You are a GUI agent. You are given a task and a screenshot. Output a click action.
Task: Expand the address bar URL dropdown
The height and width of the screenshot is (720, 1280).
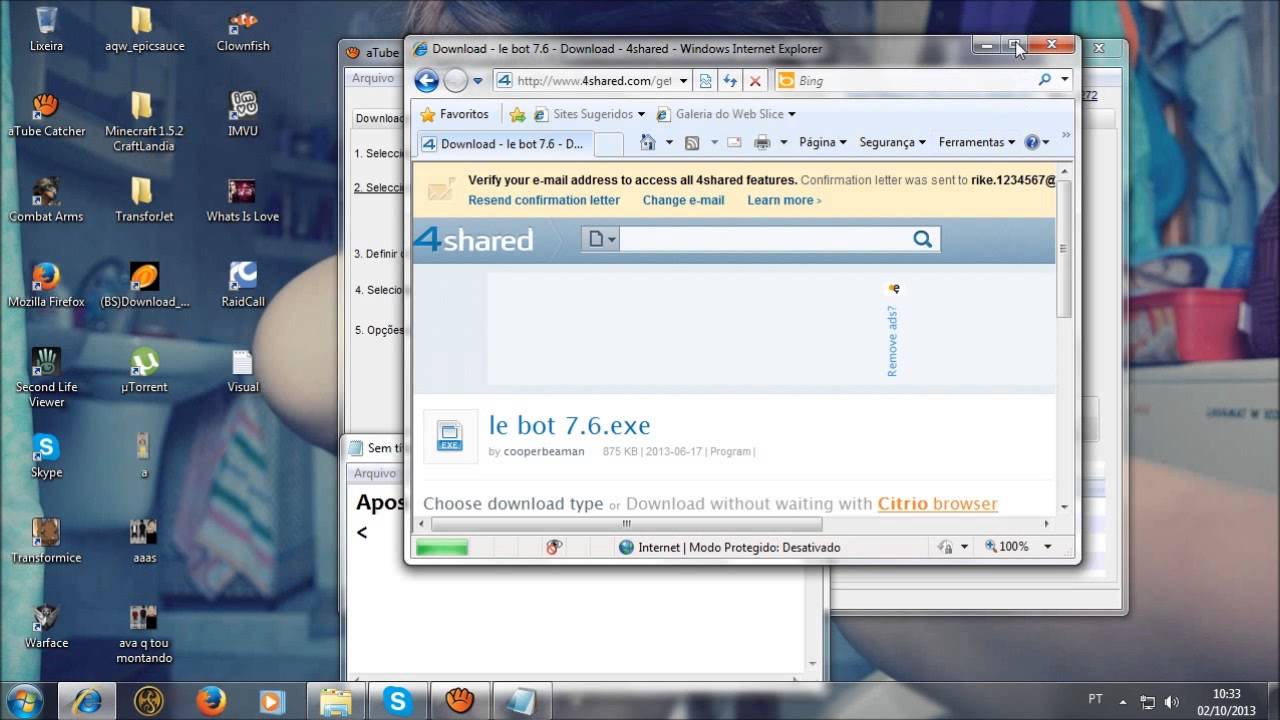pos(683,81)
